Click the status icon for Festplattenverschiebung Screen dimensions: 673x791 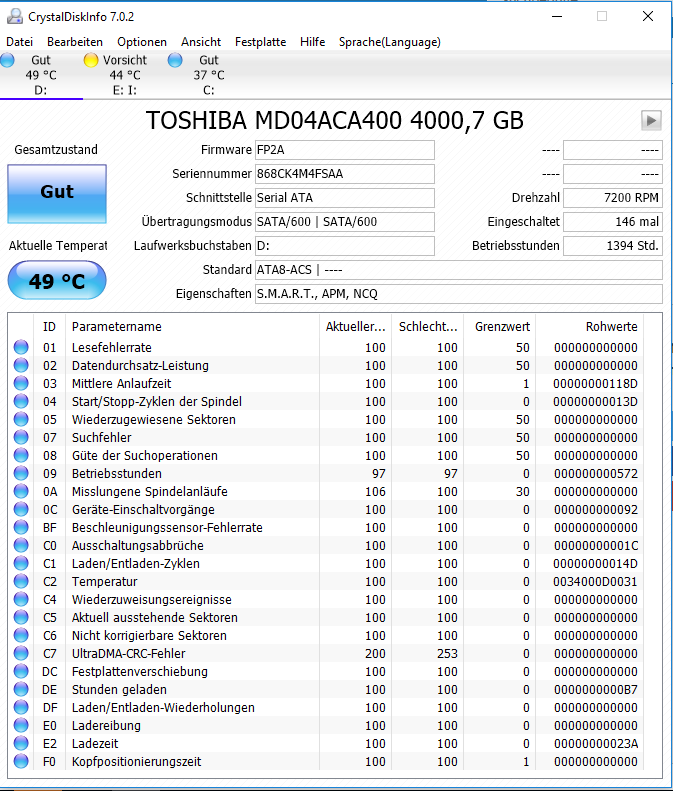(21, 671)
